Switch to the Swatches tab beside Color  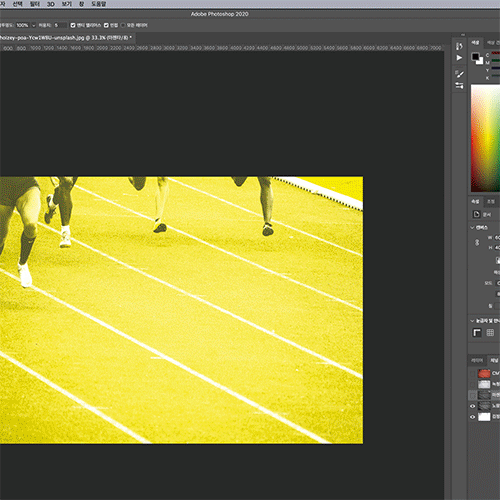pyautogui.click(x=492, y=42)
